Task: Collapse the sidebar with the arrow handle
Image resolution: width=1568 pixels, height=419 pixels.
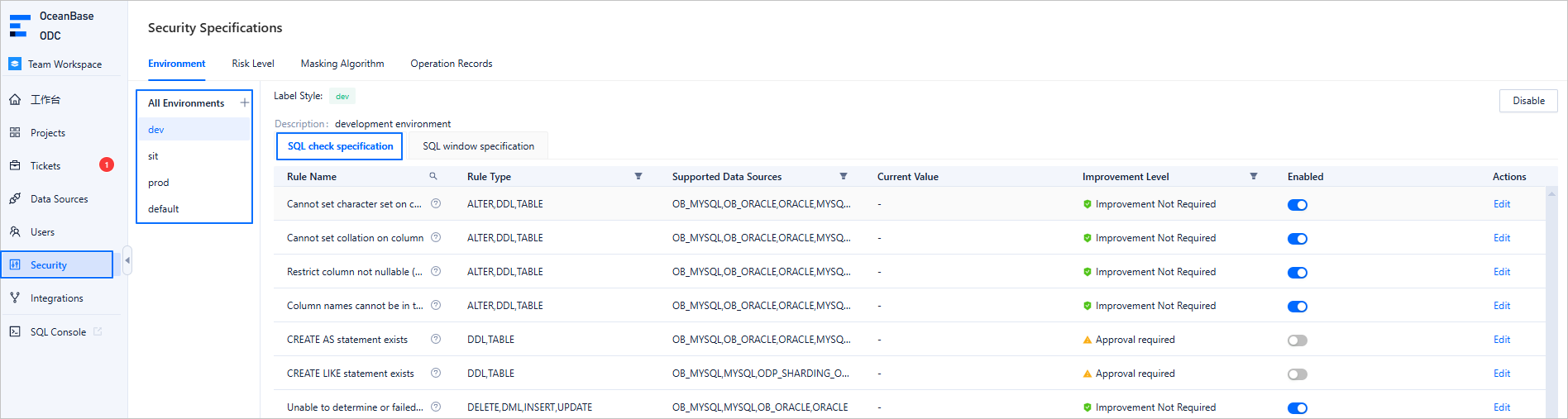Action: [x=127, y=260]
